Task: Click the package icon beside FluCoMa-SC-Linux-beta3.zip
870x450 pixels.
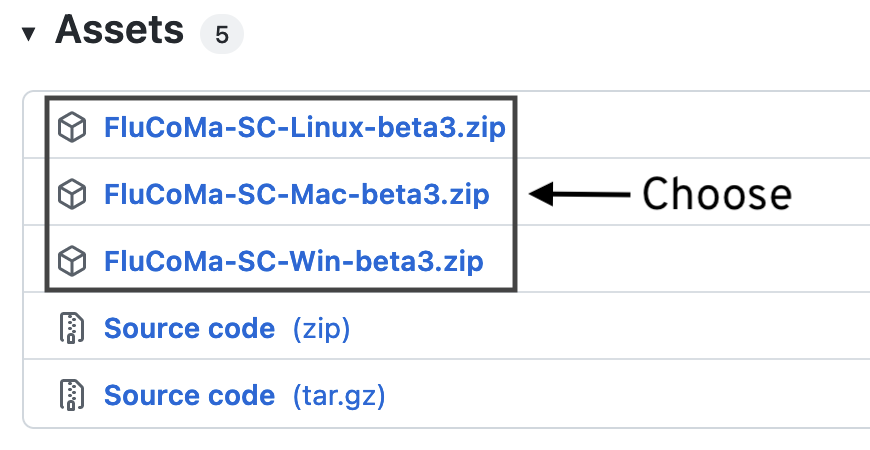Action: pos(72,127)
